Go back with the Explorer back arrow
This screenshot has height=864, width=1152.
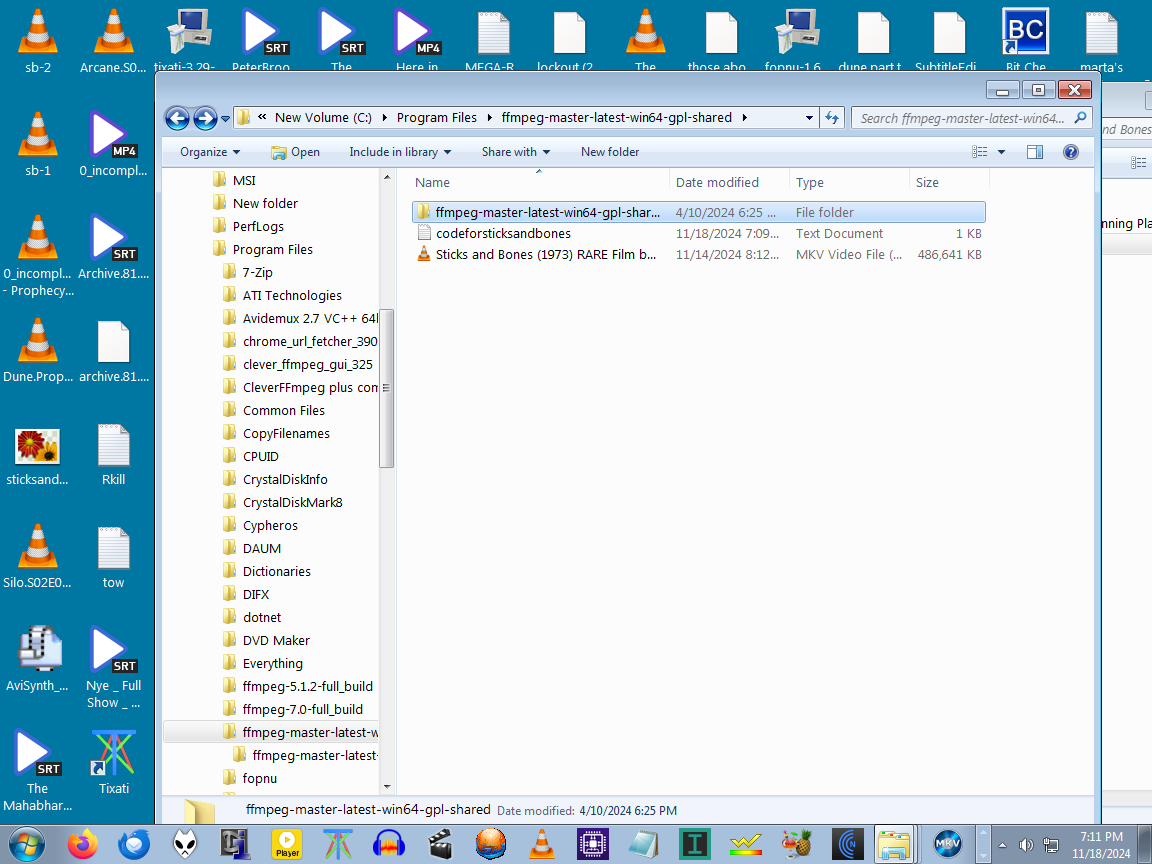tap(177, 118)
